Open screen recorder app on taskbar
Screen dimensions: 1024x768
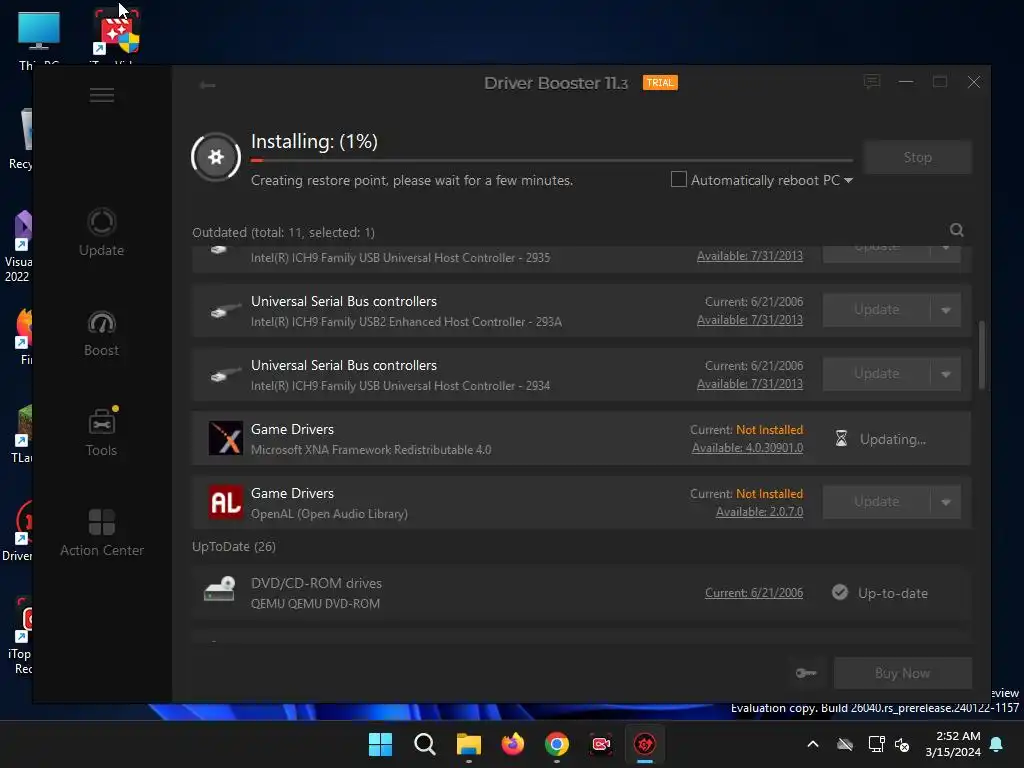(601, 744)
